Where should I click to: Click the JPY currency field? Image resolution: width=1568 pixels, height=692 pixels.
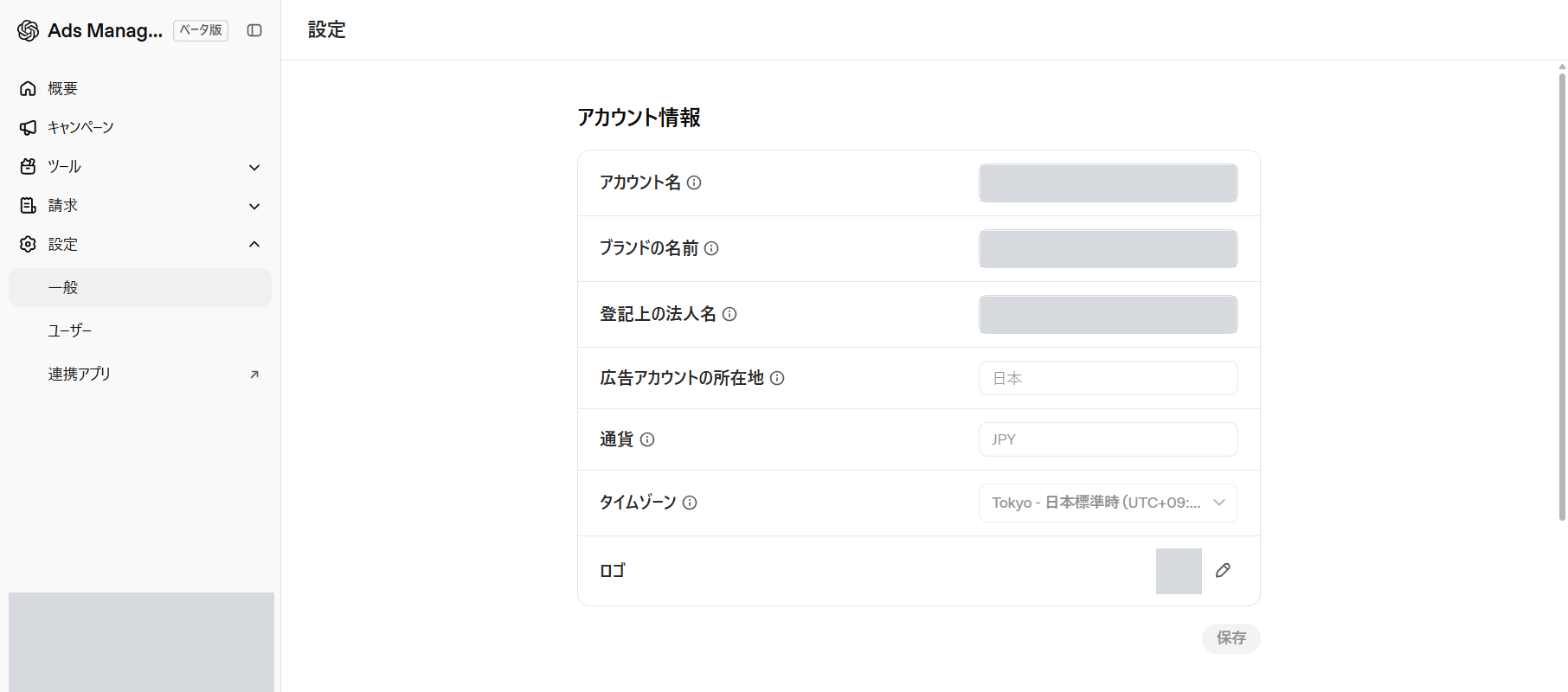pos(1109,439)
